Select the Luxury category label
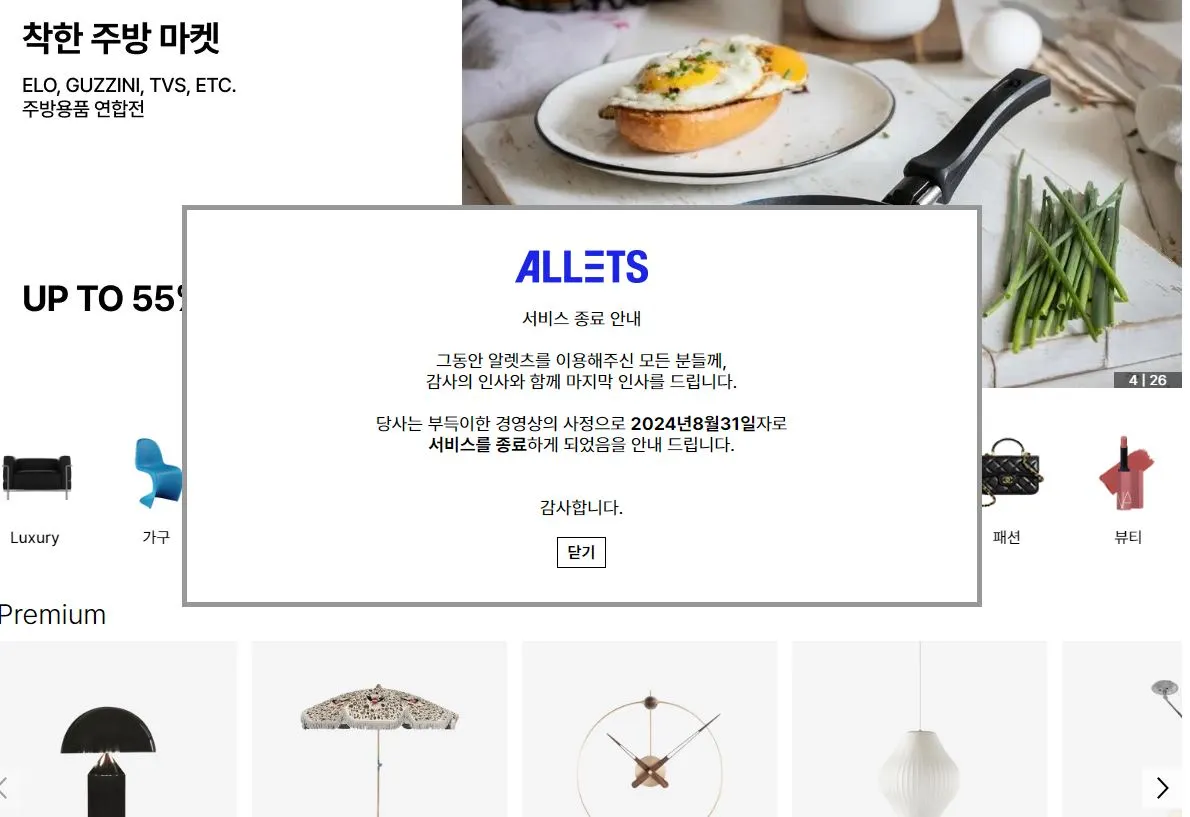 (35, 537)
